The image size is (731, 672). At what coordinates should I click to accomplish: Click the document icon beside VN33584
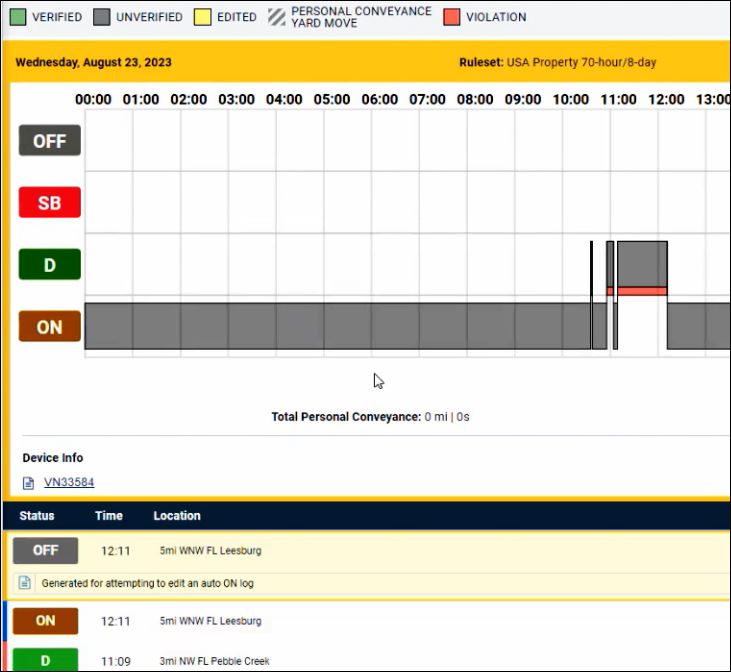pos(29,483)
